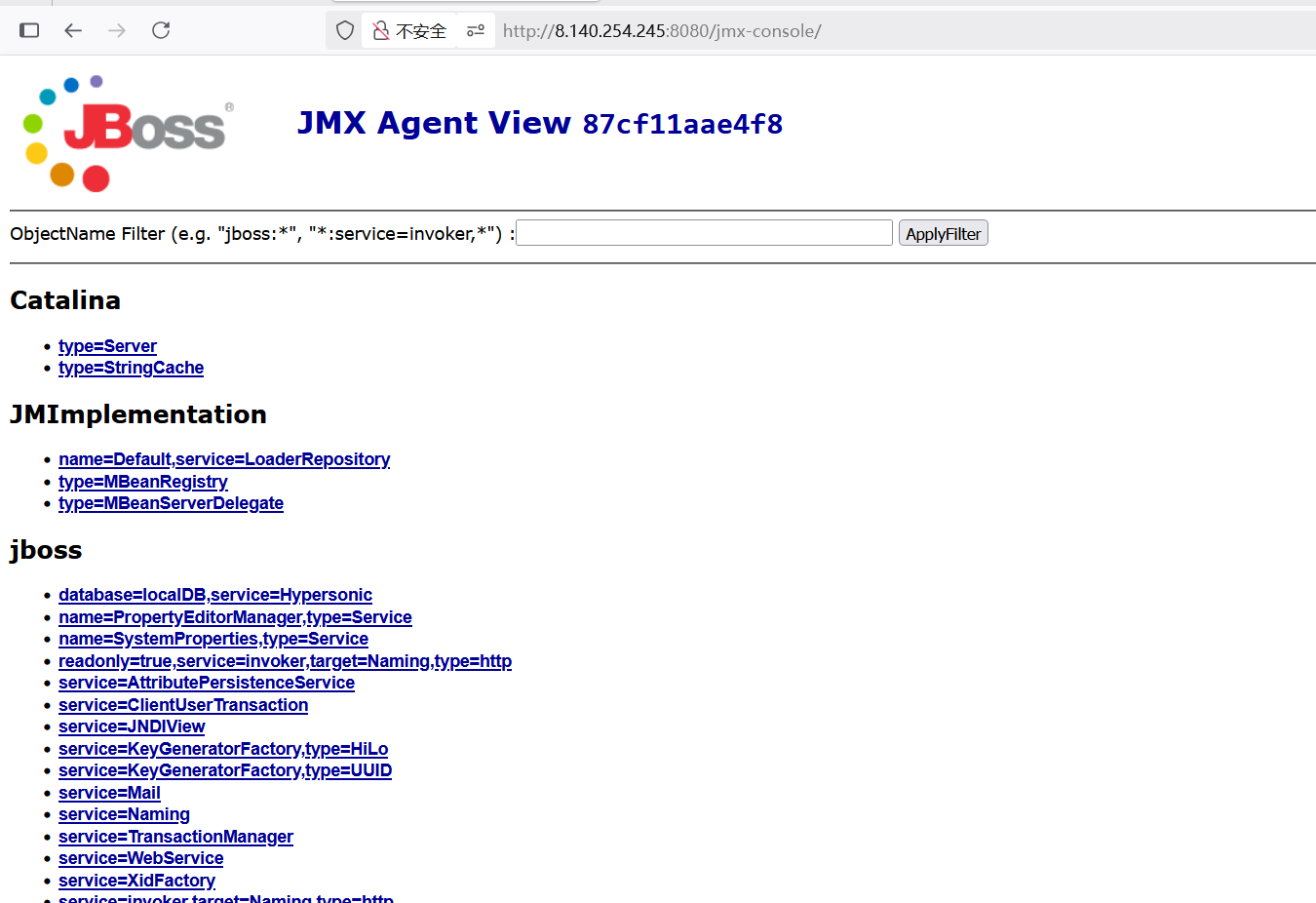Click the JMImplementation section heading
The width and height of the screenshot is (1316, 903).
(x=138, y=414)
